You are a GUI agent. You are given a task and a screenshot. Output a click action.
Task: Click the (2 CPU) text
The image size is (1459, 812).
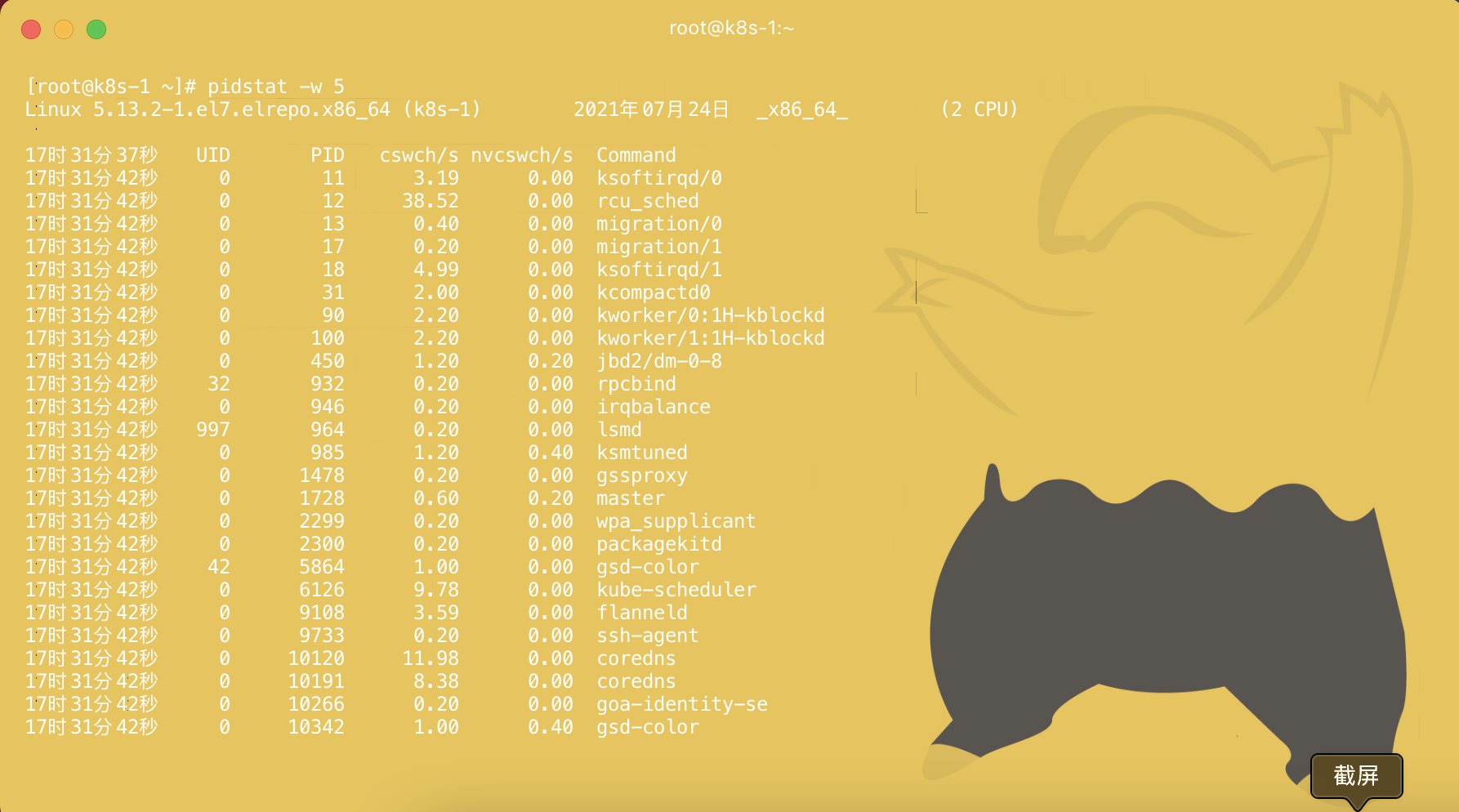pos(979,109)
